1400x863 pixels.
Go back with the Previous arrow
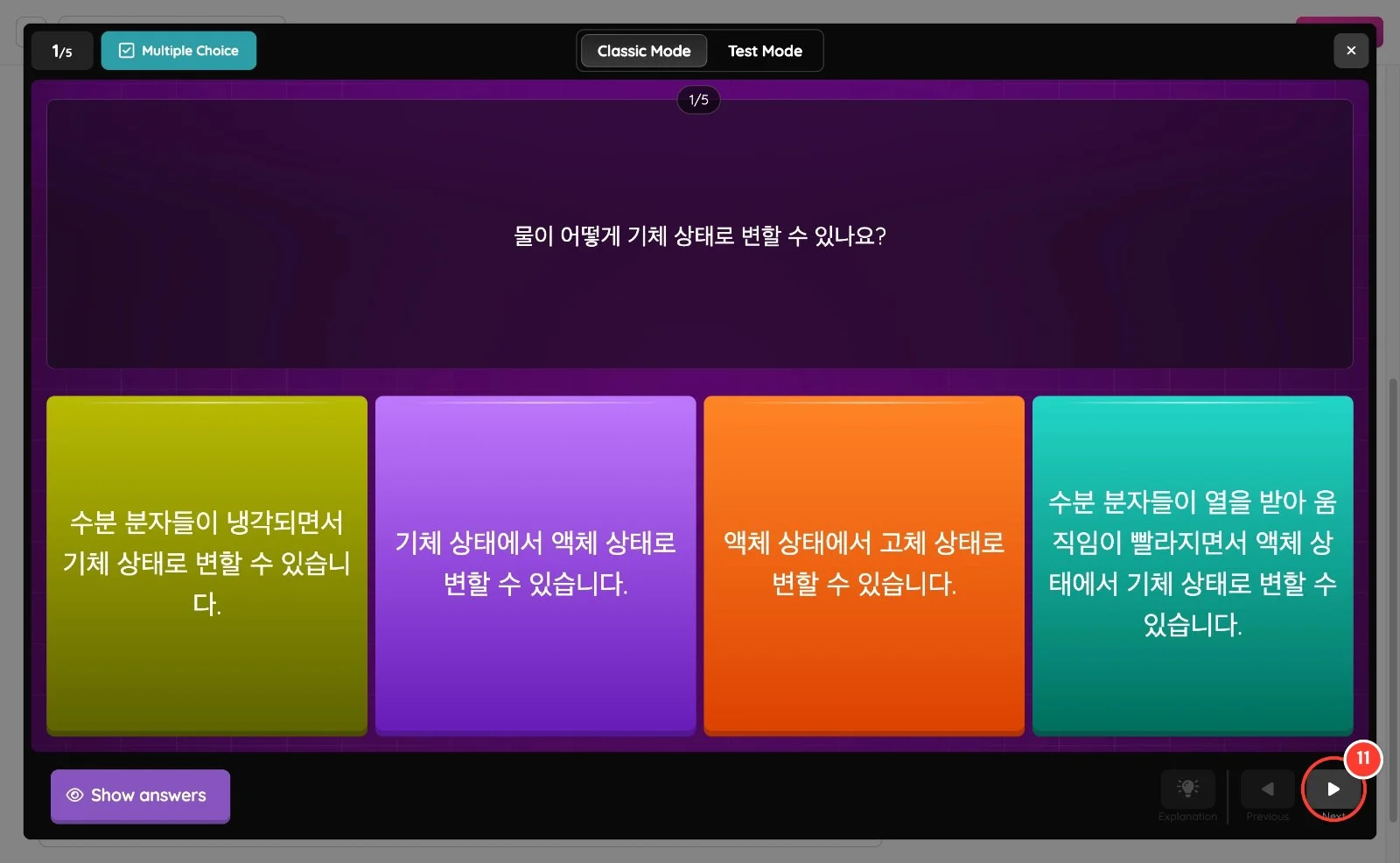(1267, 789)
